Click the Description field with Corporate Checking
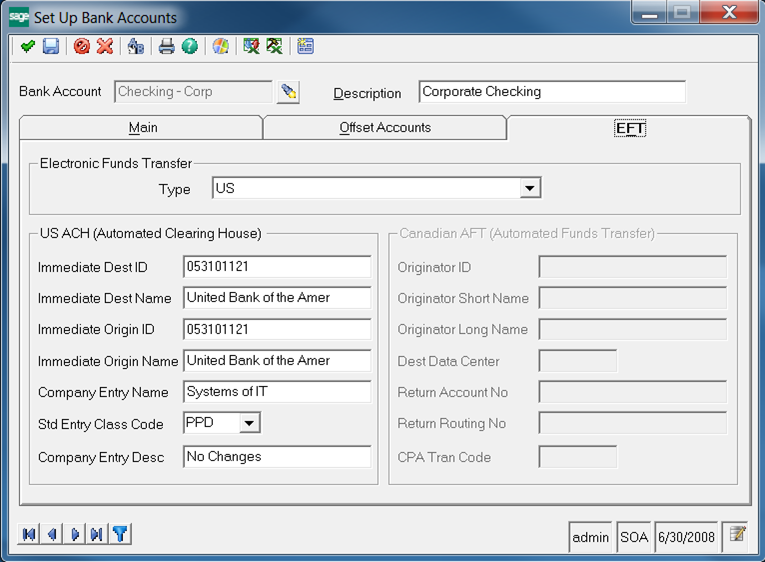765x562 pixels. click(x=552, y=92)
